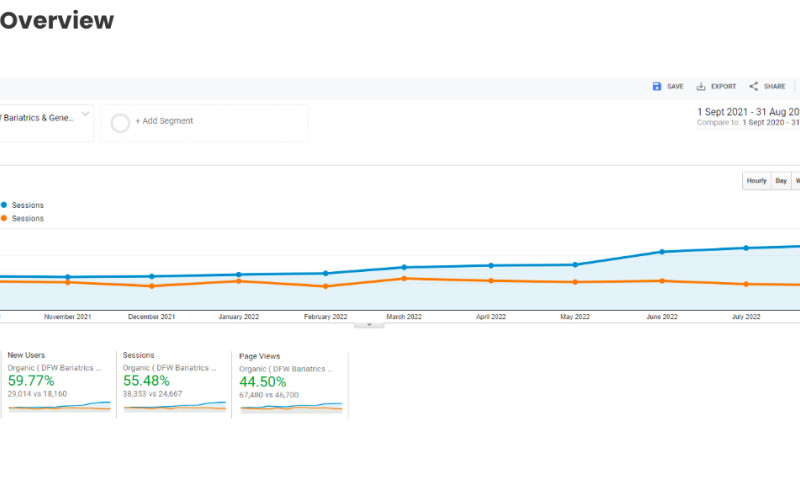
Task: Switch the graph to Day view
Action: point(781,181)
